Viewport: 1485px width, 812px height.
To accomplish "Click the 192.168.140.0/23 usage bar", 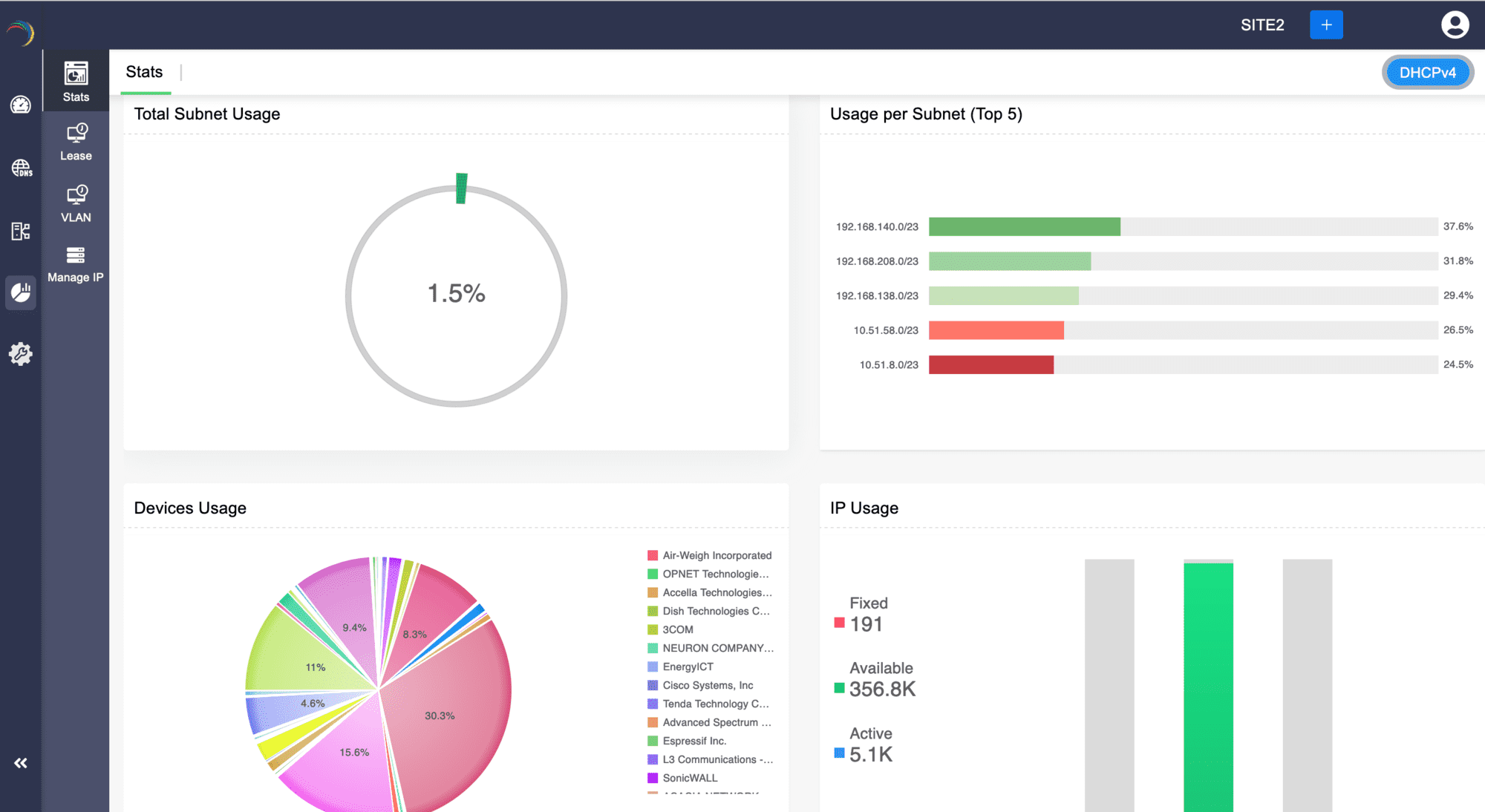I will (1025, 226).
